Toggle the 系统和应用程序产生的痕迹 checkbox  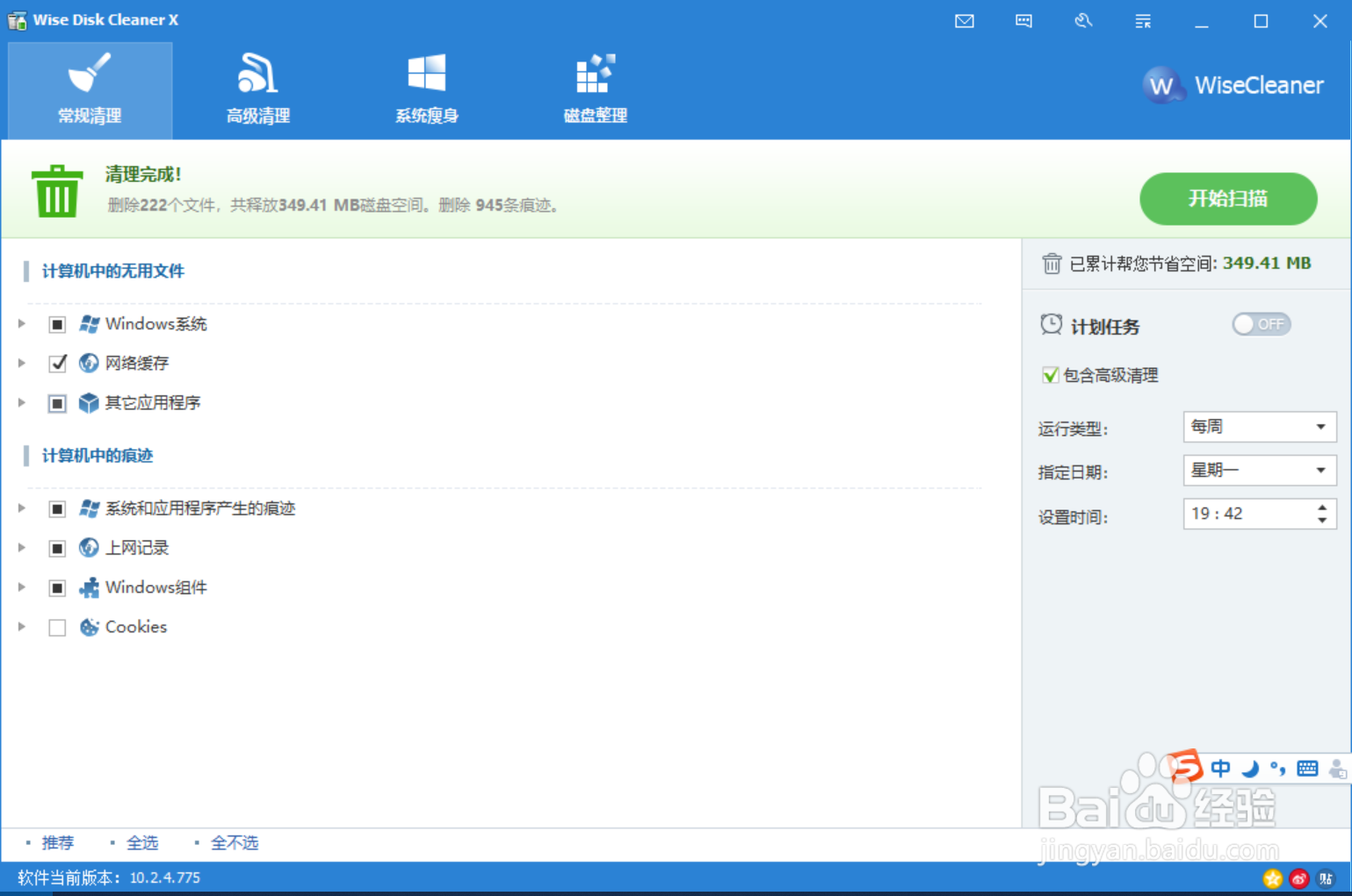point(57,509)
